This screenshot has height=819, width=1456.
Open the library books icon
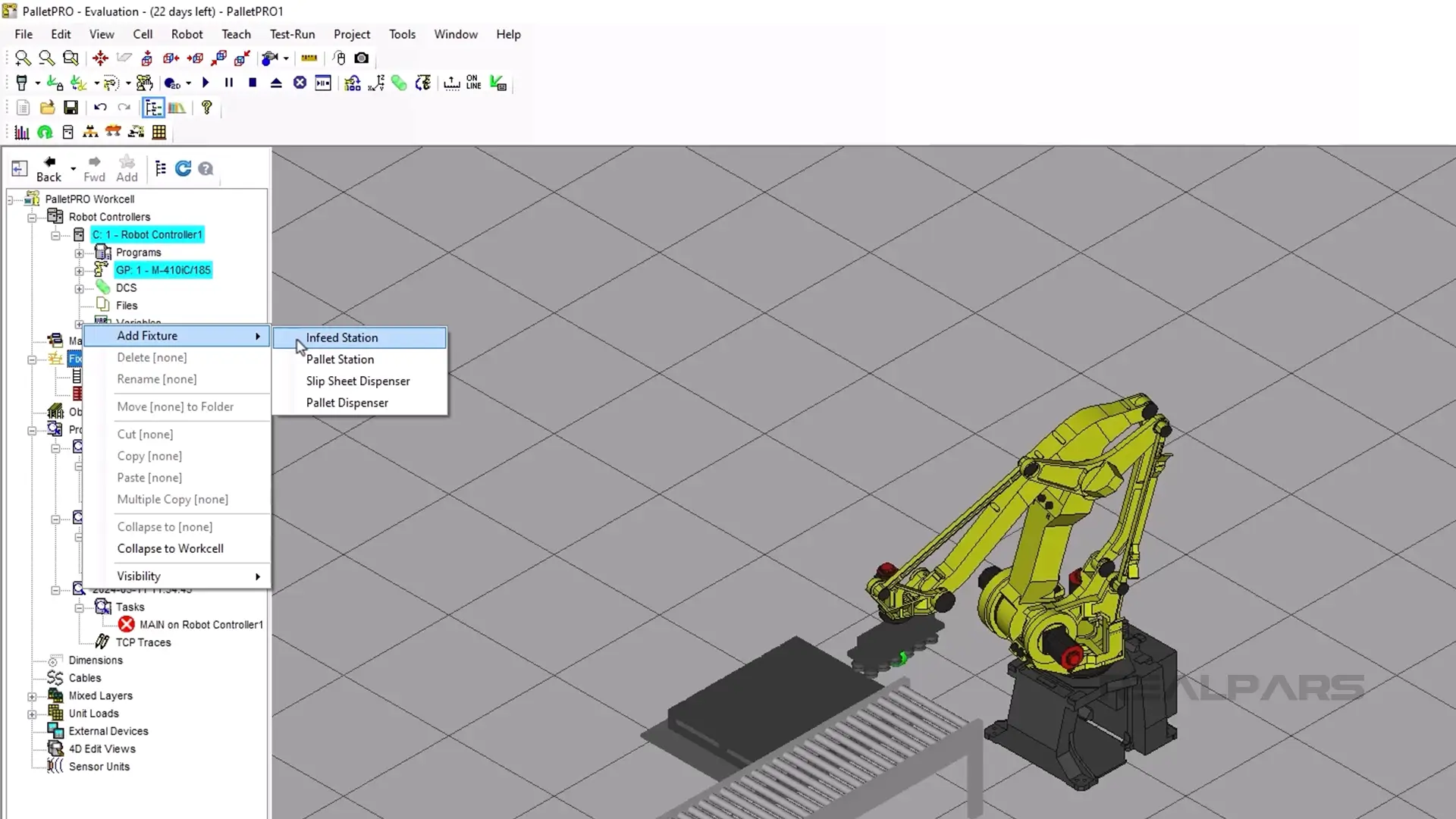[x=177, y=108]
